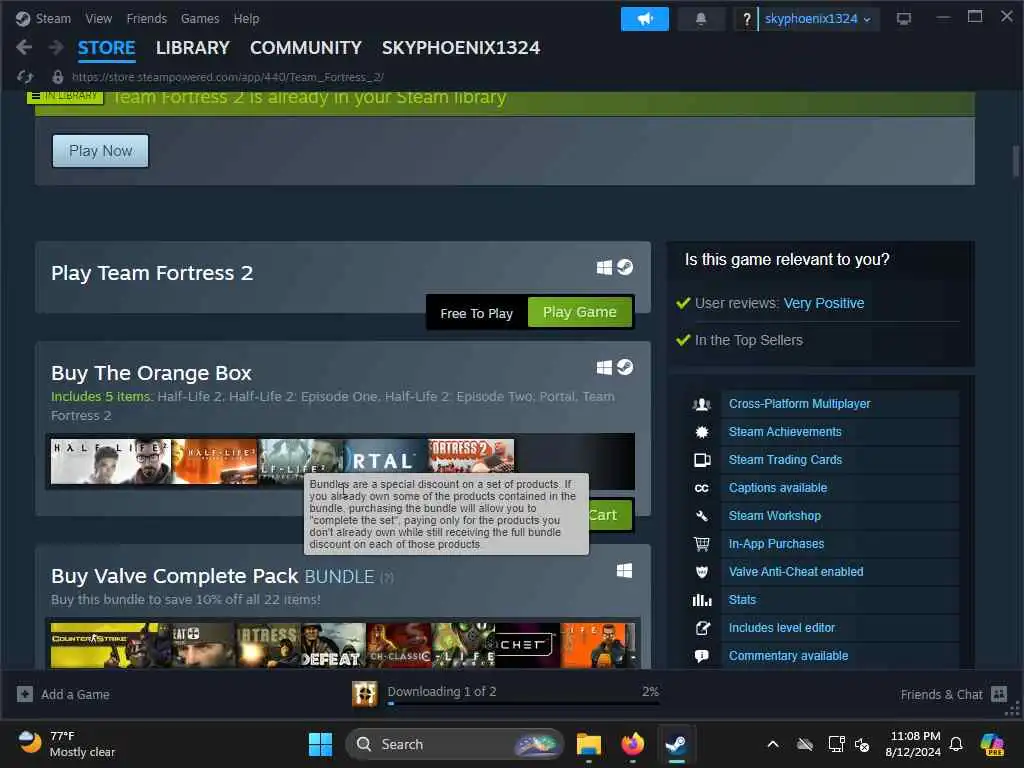Open Ricochet thumbnail in Valve Complete Pack
1024x768 pixels.
click(527, 645)
